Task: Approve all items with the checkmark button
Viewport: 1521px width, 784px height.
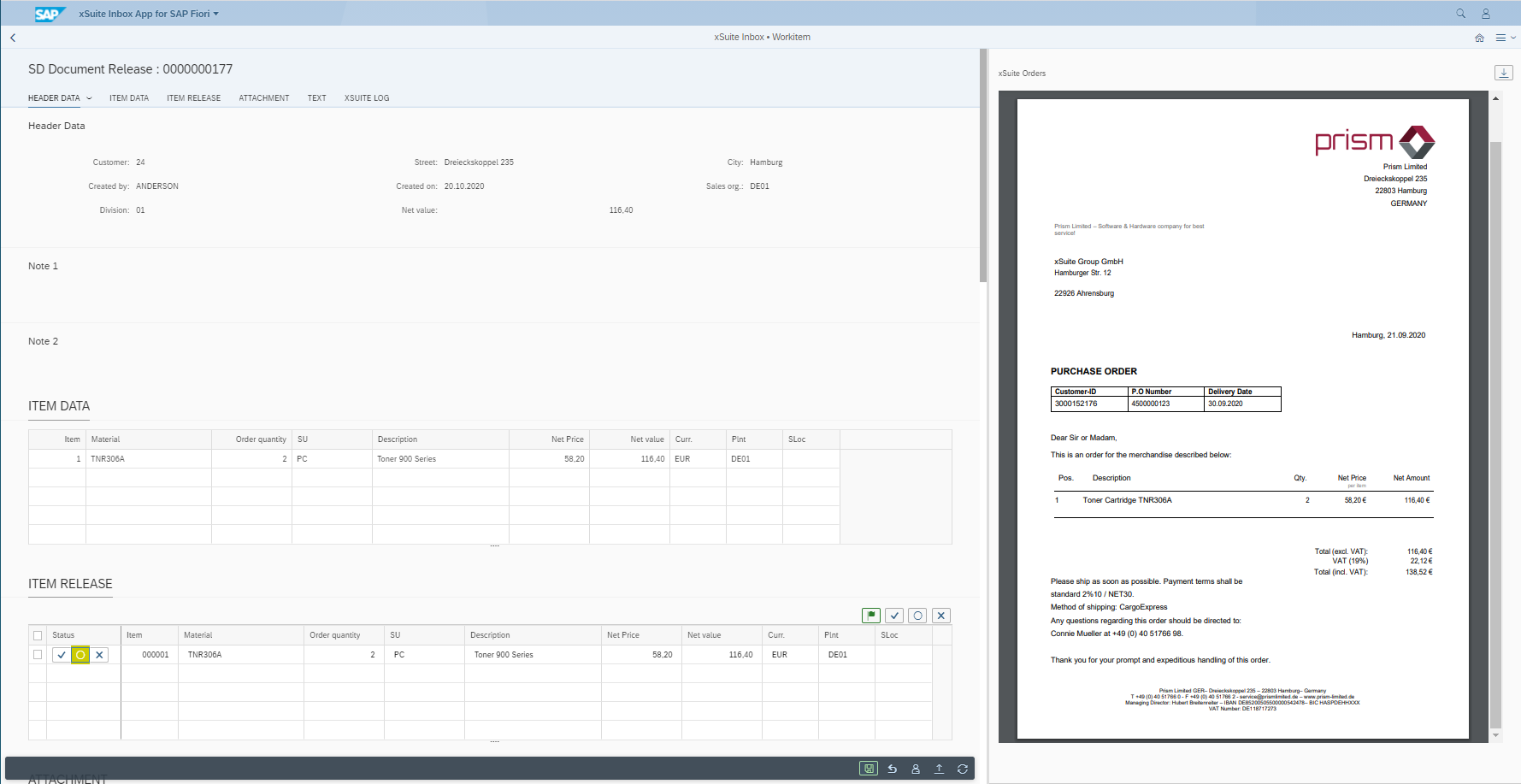Action: tap(894, 616)
